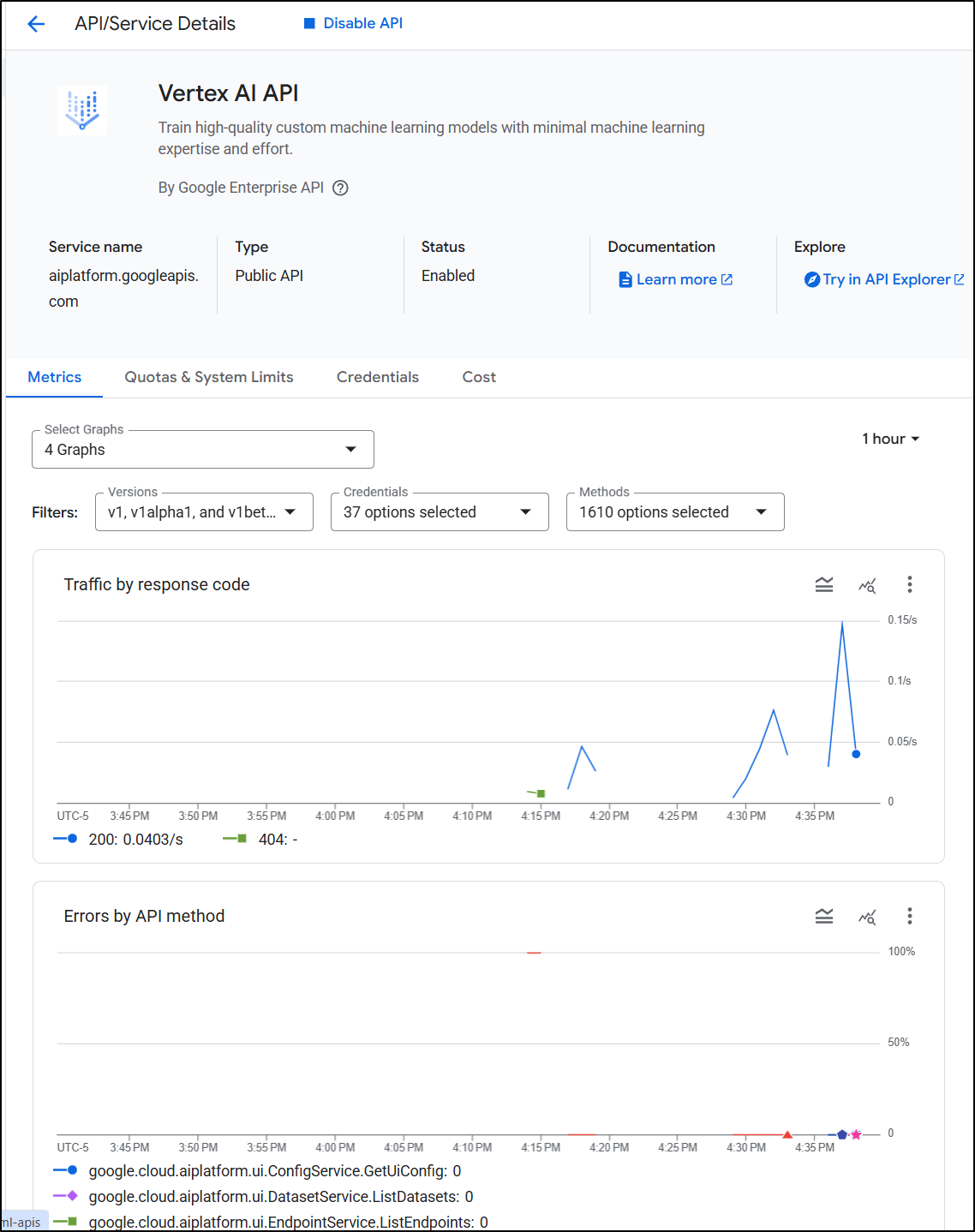Go back using the arrow icon
This screenshot has width=975, height=1232.
[x=36, y=24]
